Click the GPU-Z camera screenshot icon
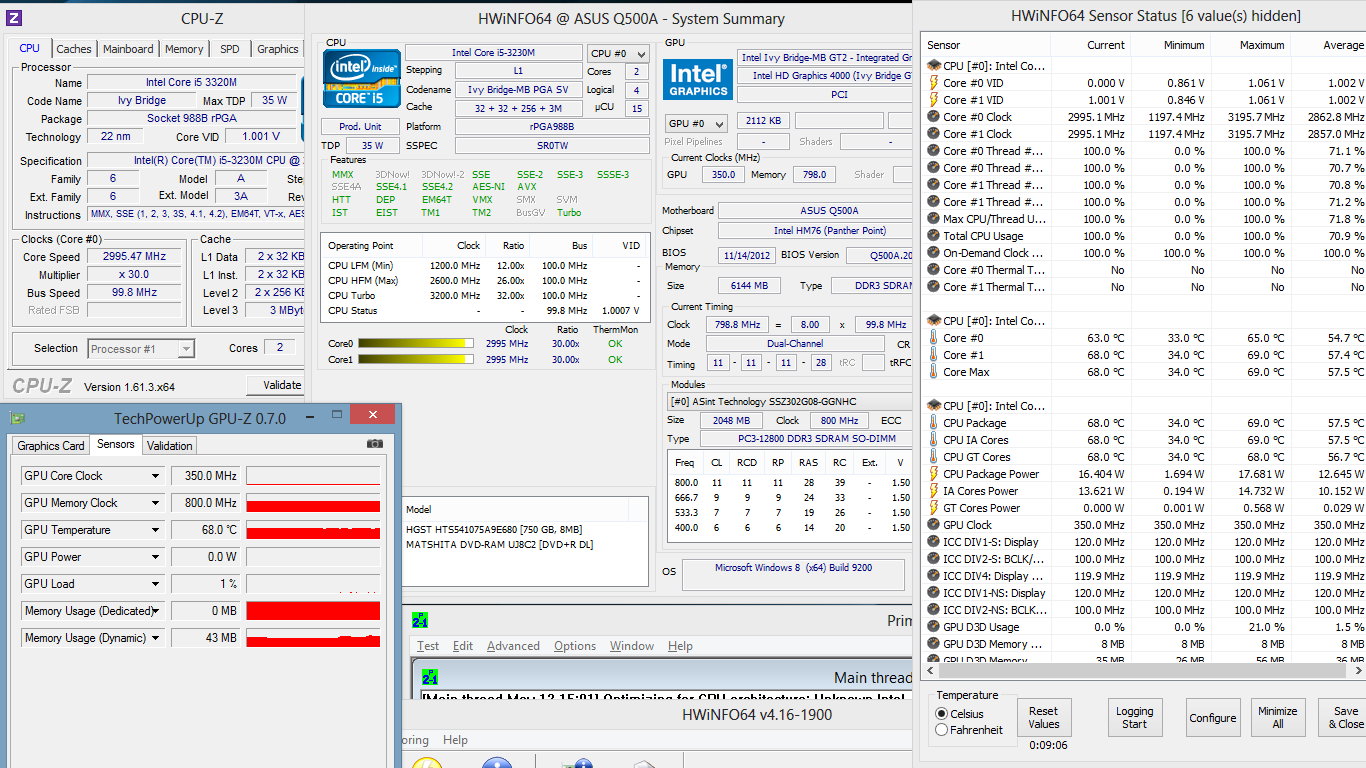The image size is (1366, 768). 375,444
